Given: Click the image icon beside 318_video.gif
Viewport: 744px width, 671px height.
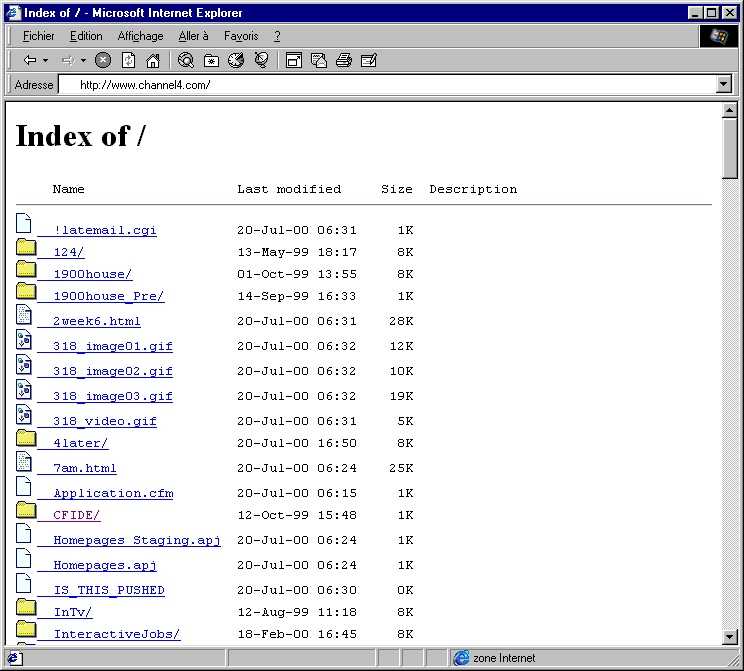Looking at the screenshot, I should pos(24,415).
